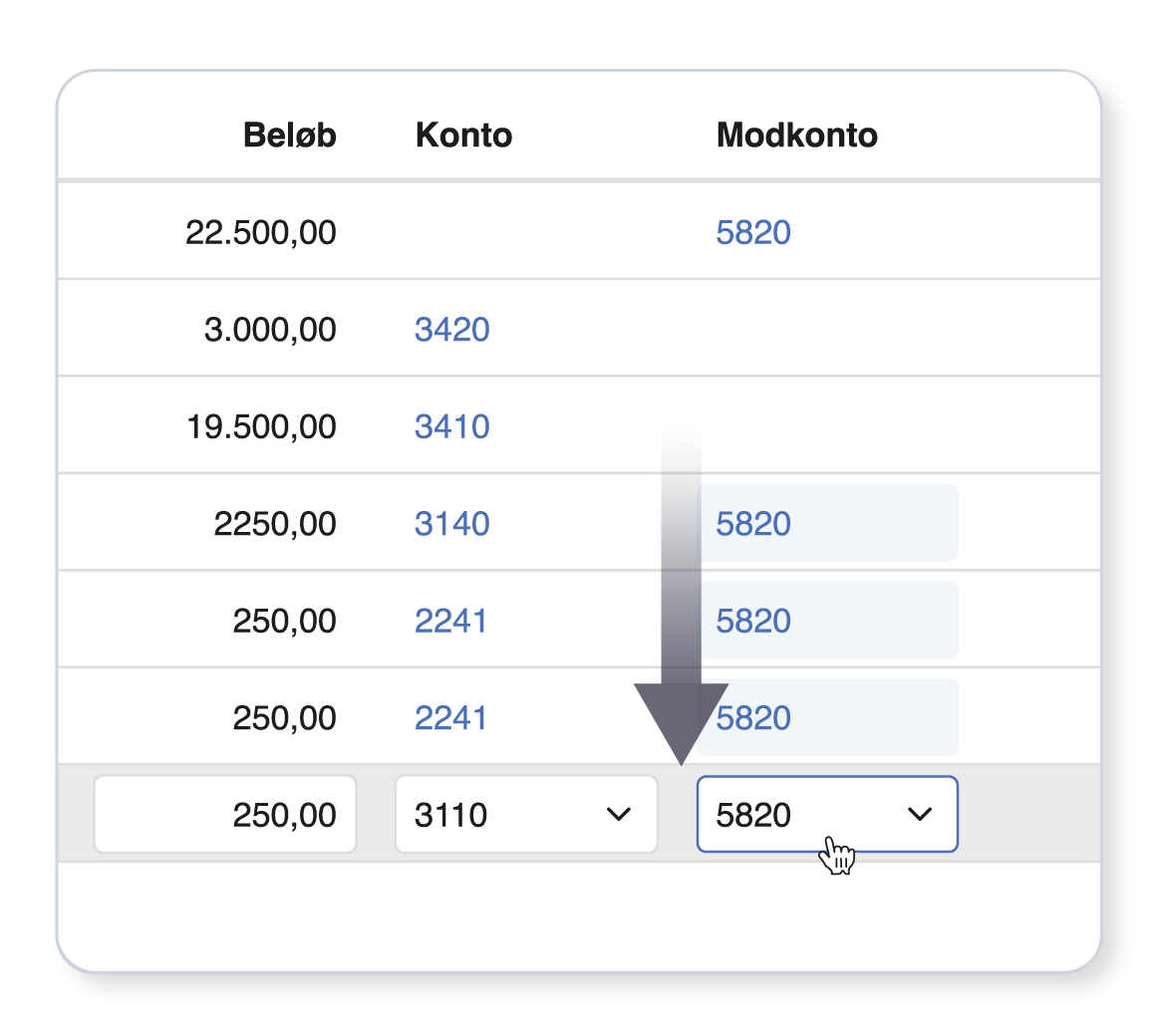Image resolution: width=1162 pixels, height=1036 pixels.
Task: Click the Modkonto column header
Action: (796, 134)
